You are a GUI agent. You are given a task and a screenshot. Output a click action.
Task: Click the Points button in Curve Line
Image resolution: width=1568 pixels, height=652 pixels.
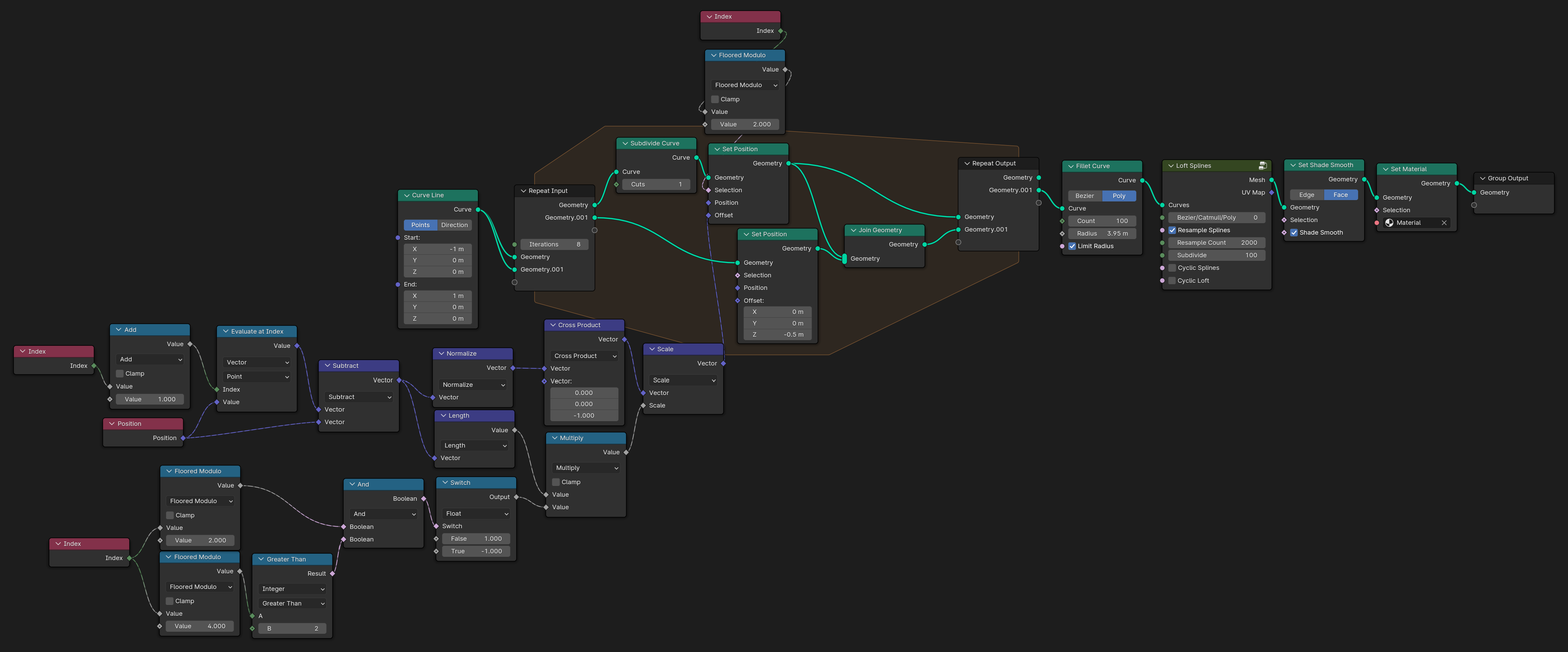420,225
